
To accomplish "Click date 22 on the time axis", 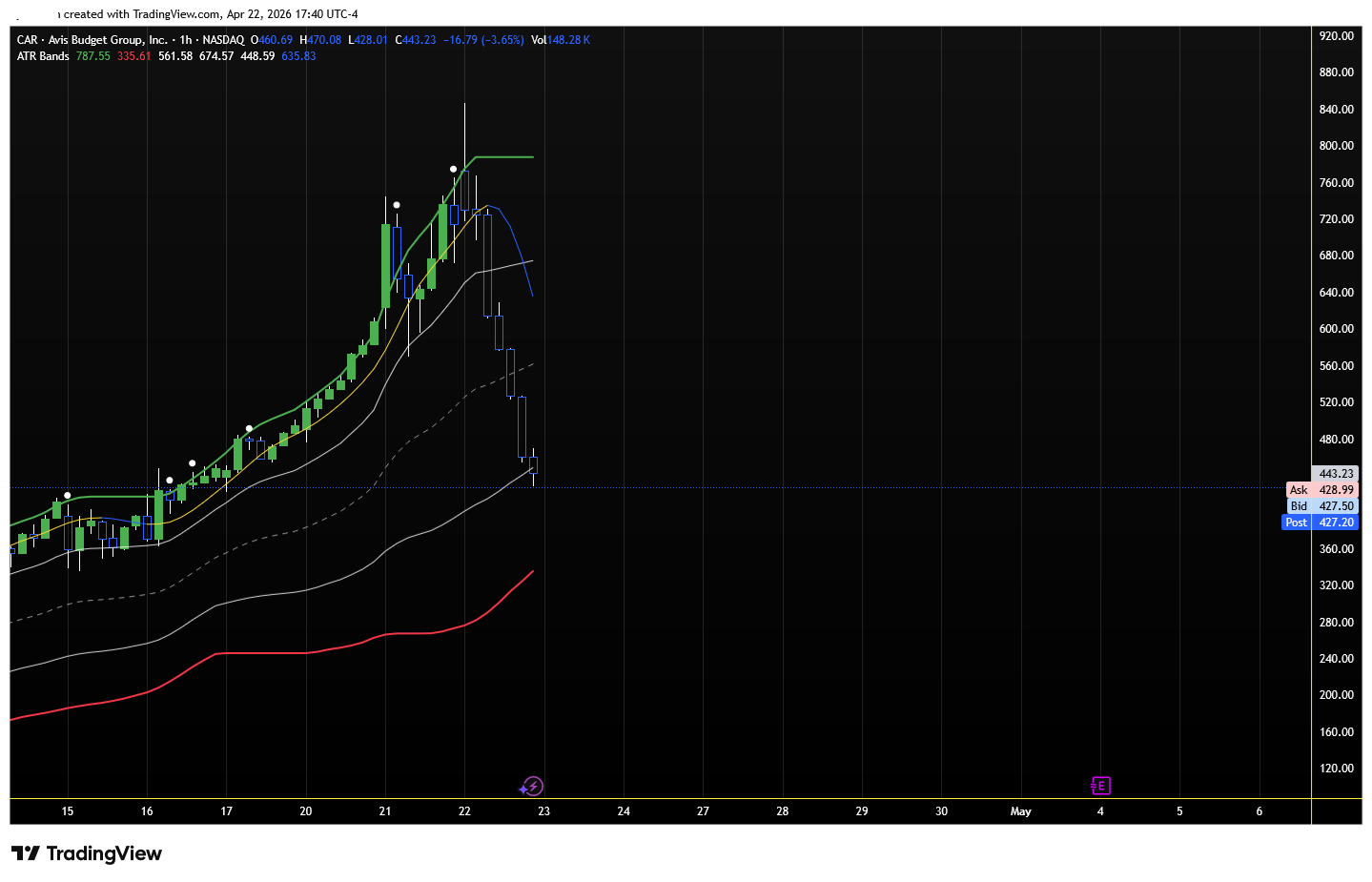I will pos(464,811).
